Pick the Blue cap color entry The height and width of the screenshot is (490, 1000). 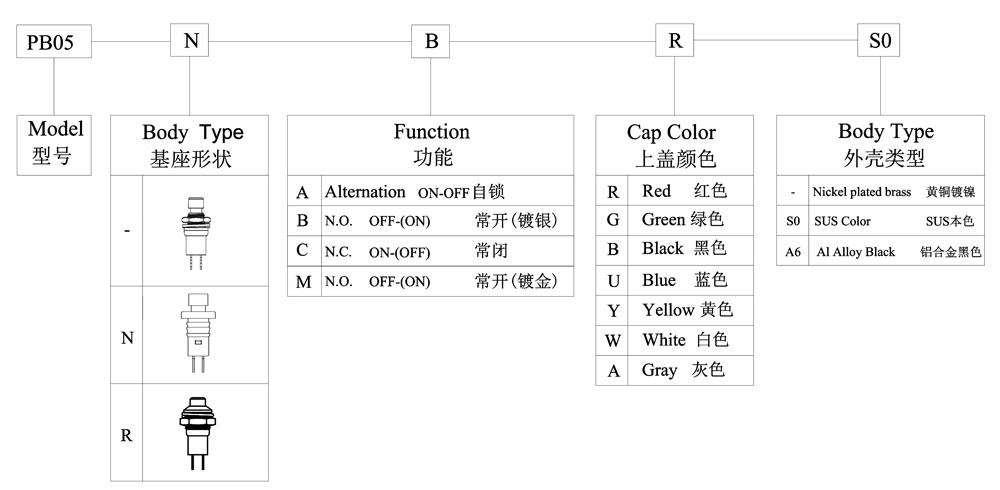674,280
